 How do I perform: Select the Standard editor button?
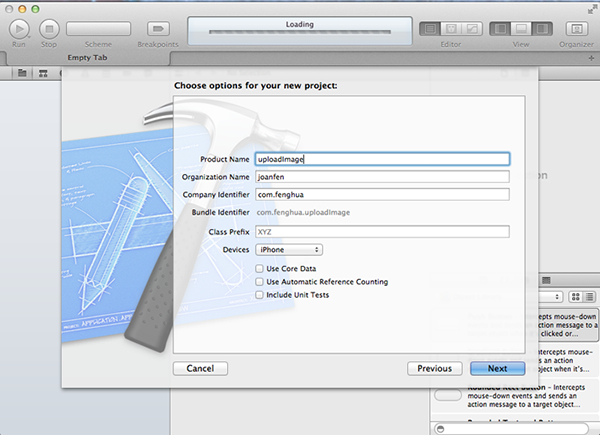click(430, 29)
